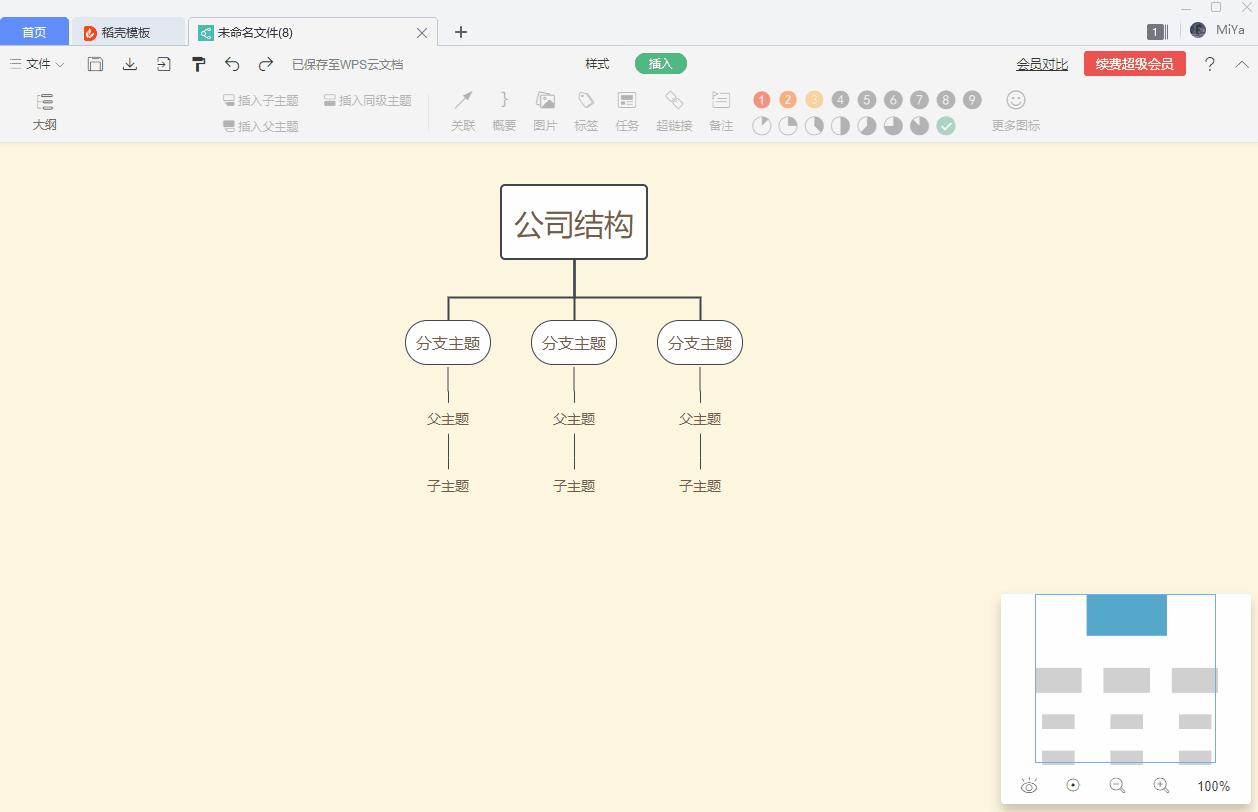
Task: Mark task complete with green checkmark icon
Action: pyautogui.click(x=945, y=127)
